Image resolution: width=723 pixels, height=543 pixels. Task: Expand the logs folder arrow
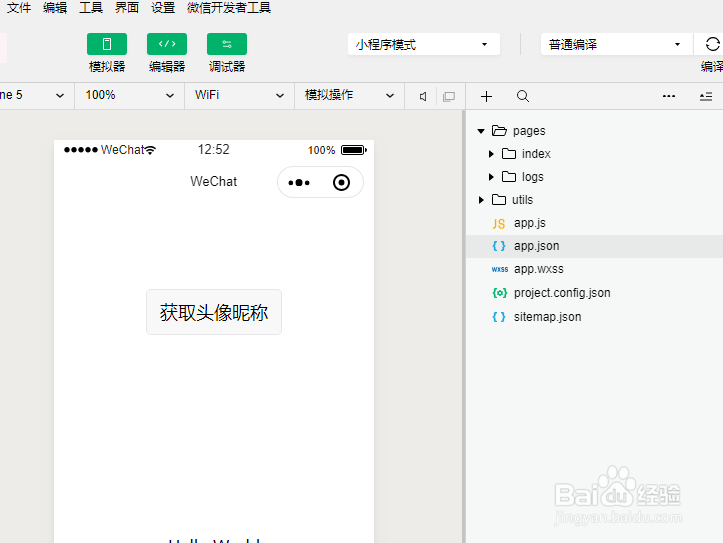coord(491,177)
